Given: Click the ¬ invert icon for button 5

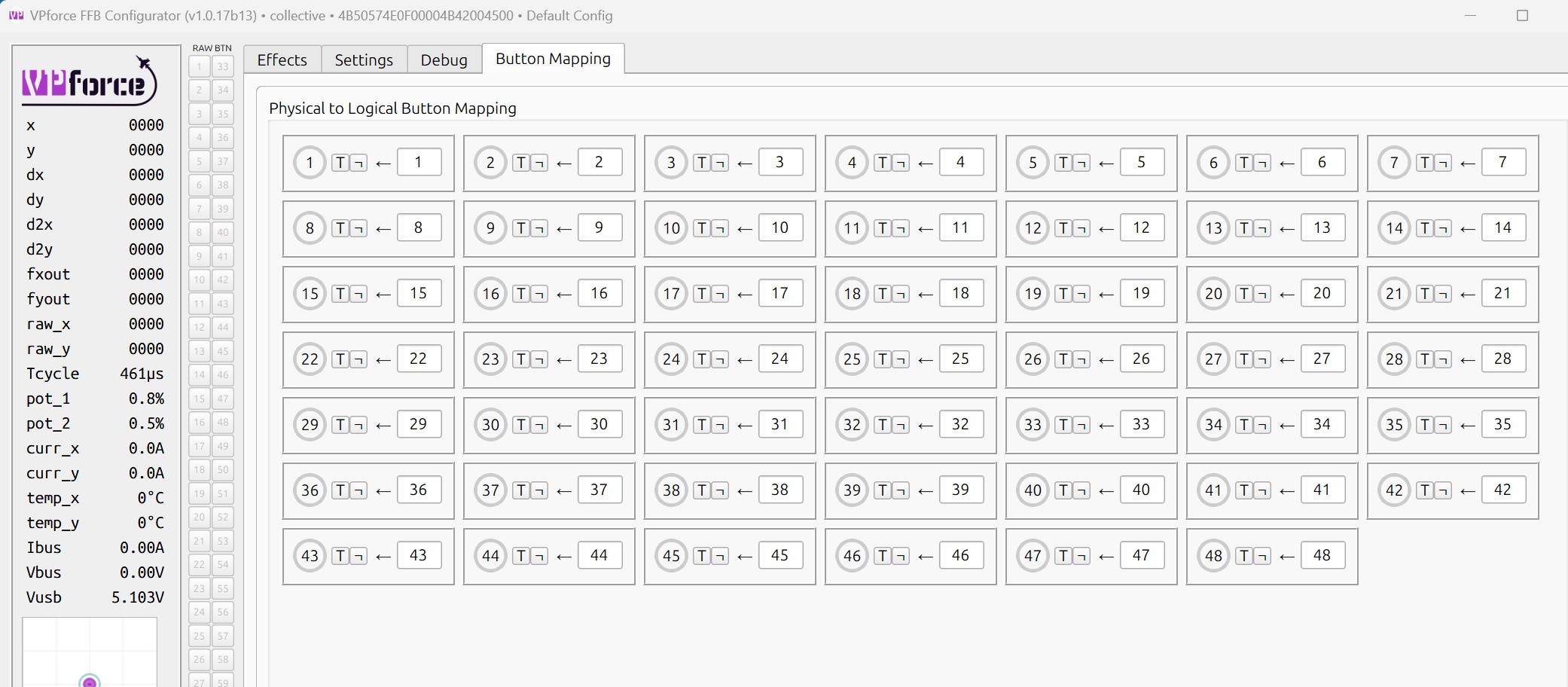Looking at the screenshot, I should (x=1082, y=162).
